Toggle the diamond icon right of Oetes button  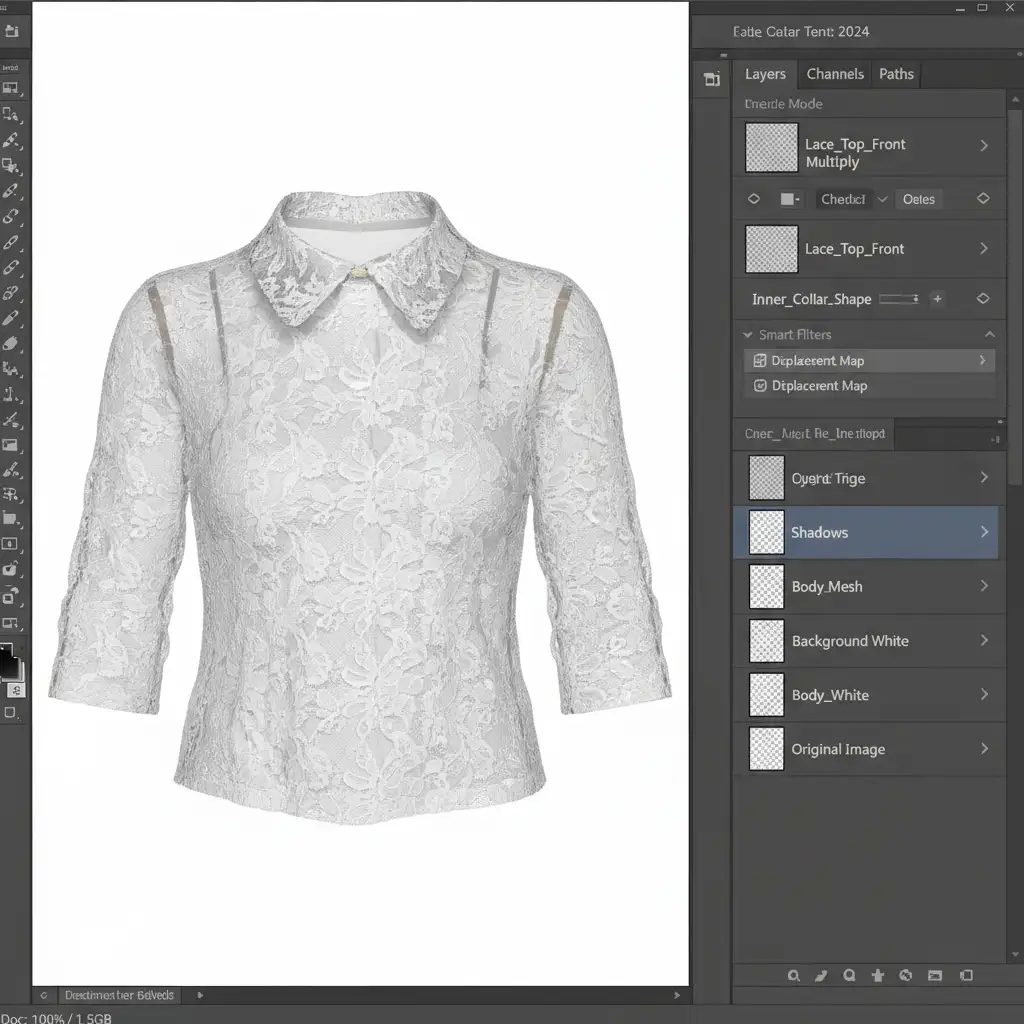tap(983, 199)
